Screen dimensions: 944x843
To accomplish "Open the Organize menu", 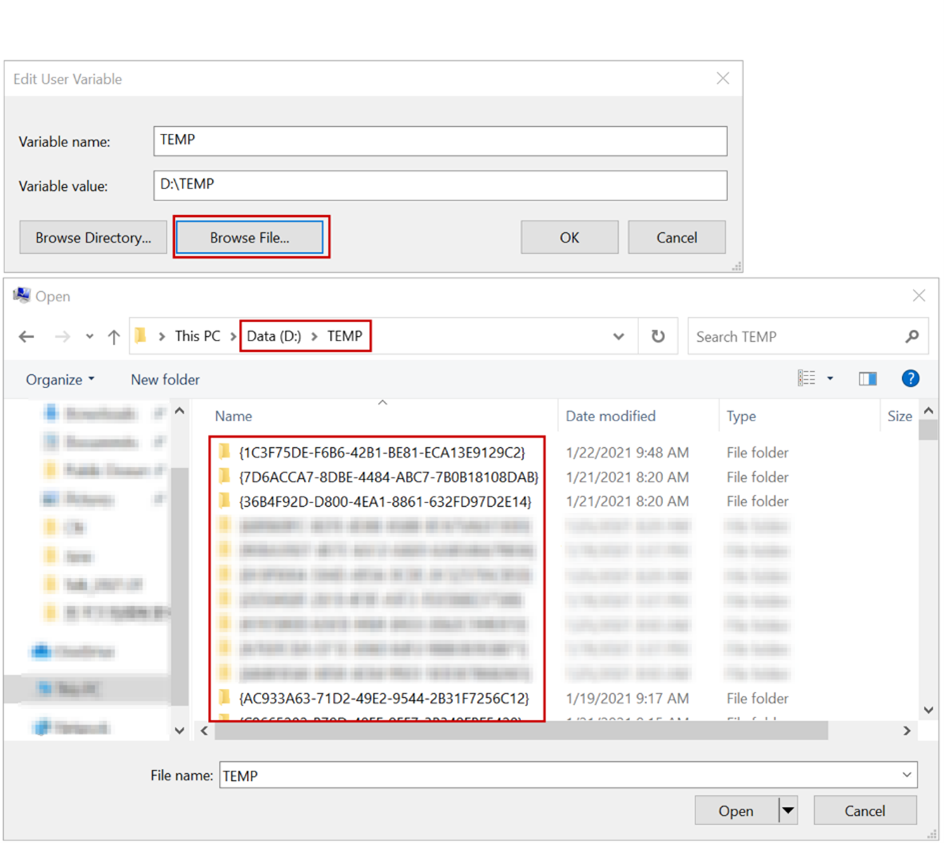I will click(60, 379).
